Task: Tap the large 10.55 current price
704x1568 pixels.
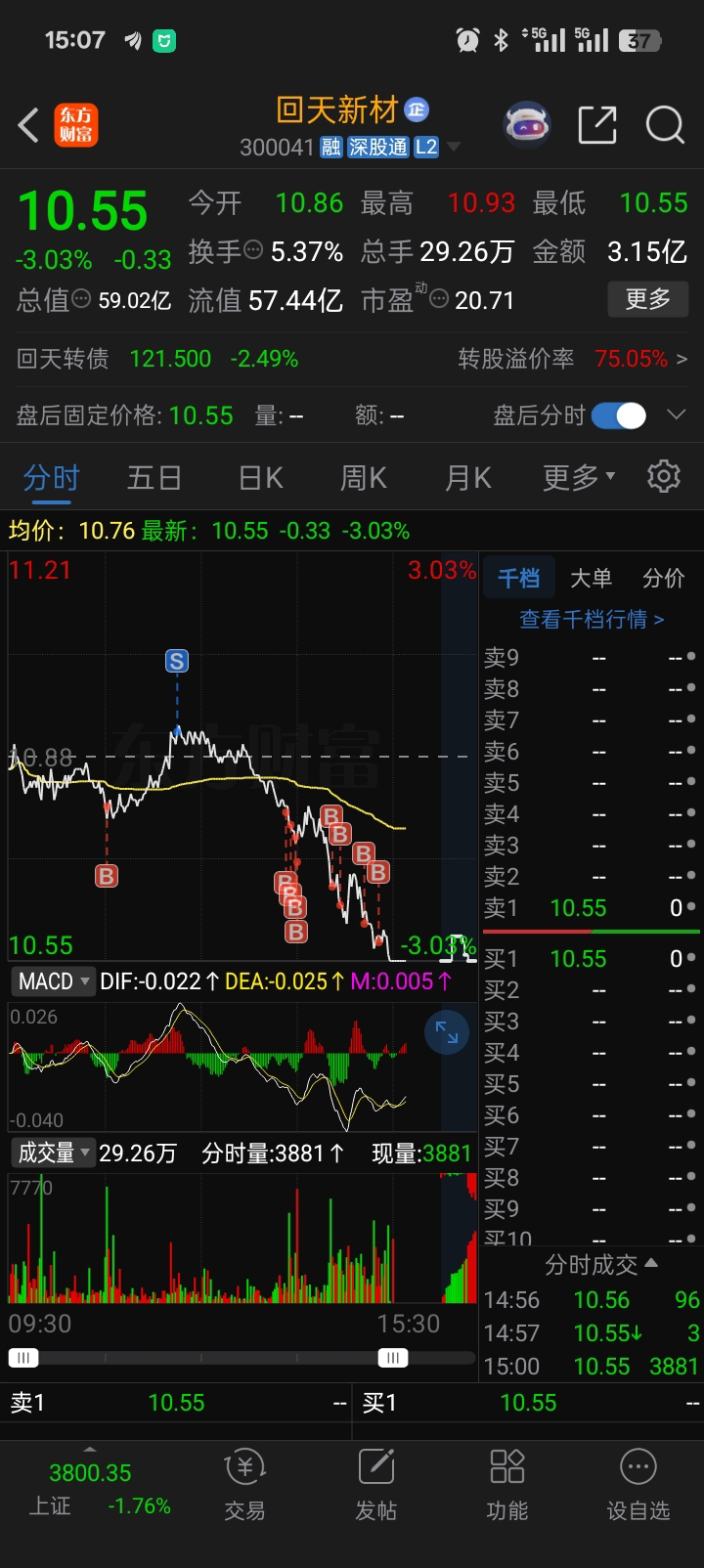Action: click(83, 211)
